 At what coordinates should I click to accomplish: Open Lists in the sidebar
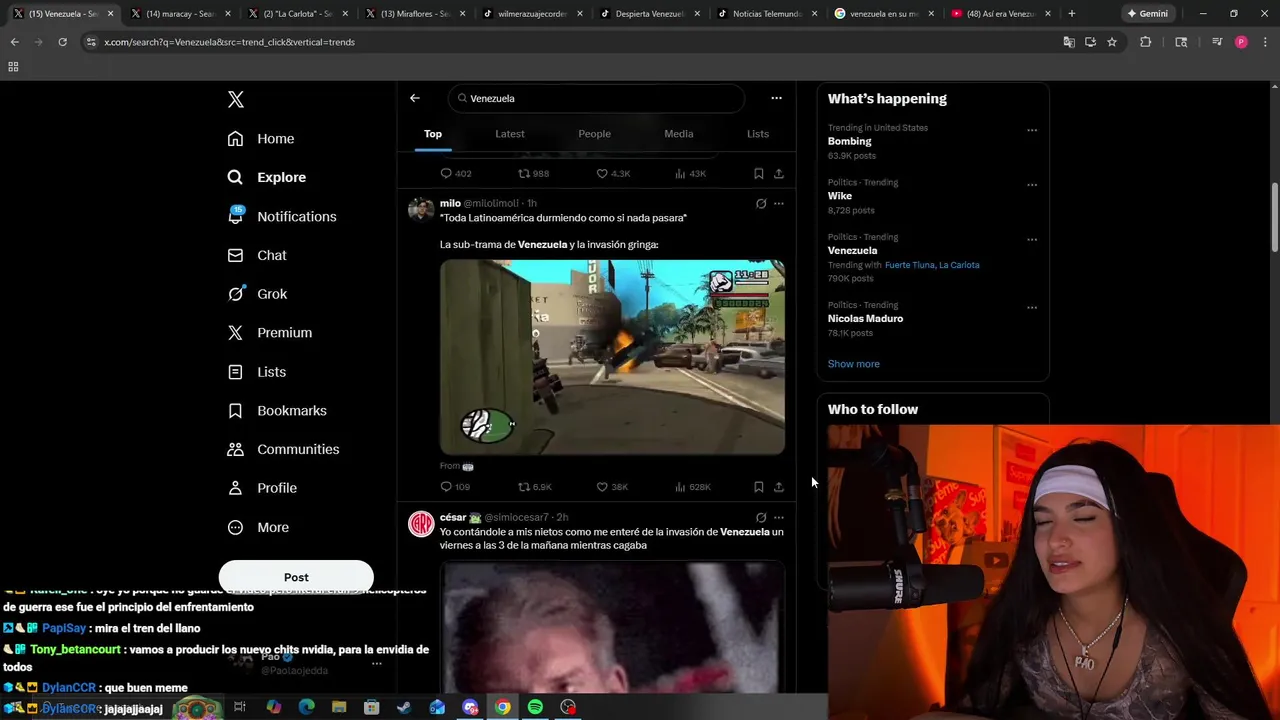point(257,372)
